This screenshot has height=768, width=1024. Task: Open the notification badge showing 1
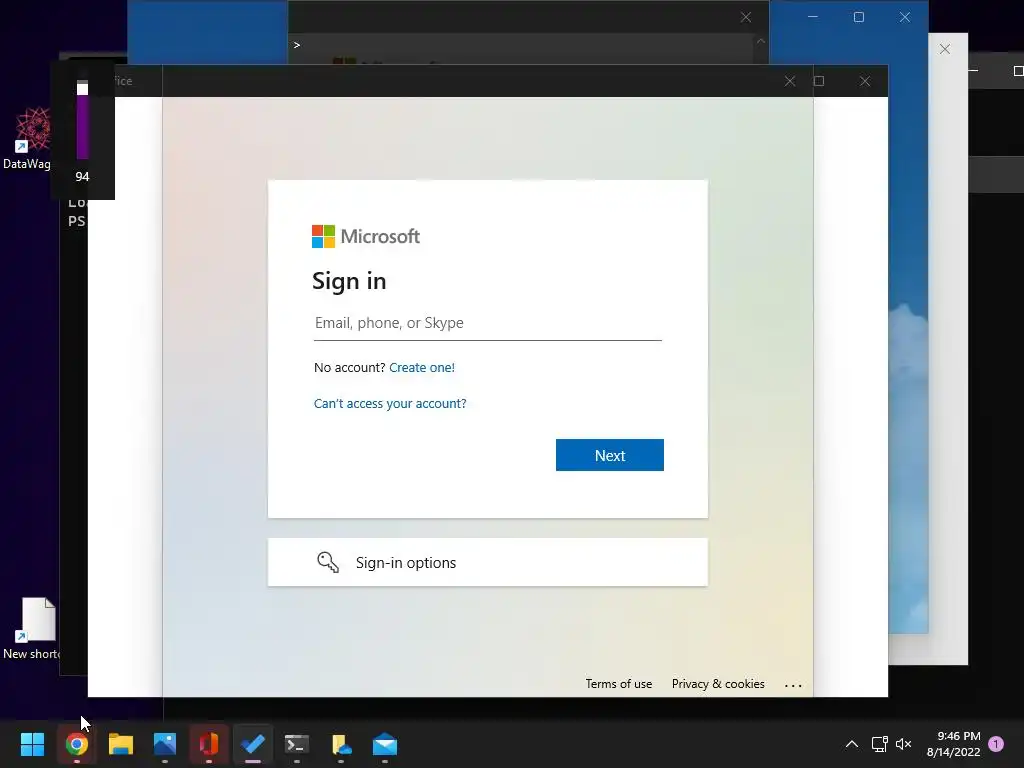click(x=996, y=744)
